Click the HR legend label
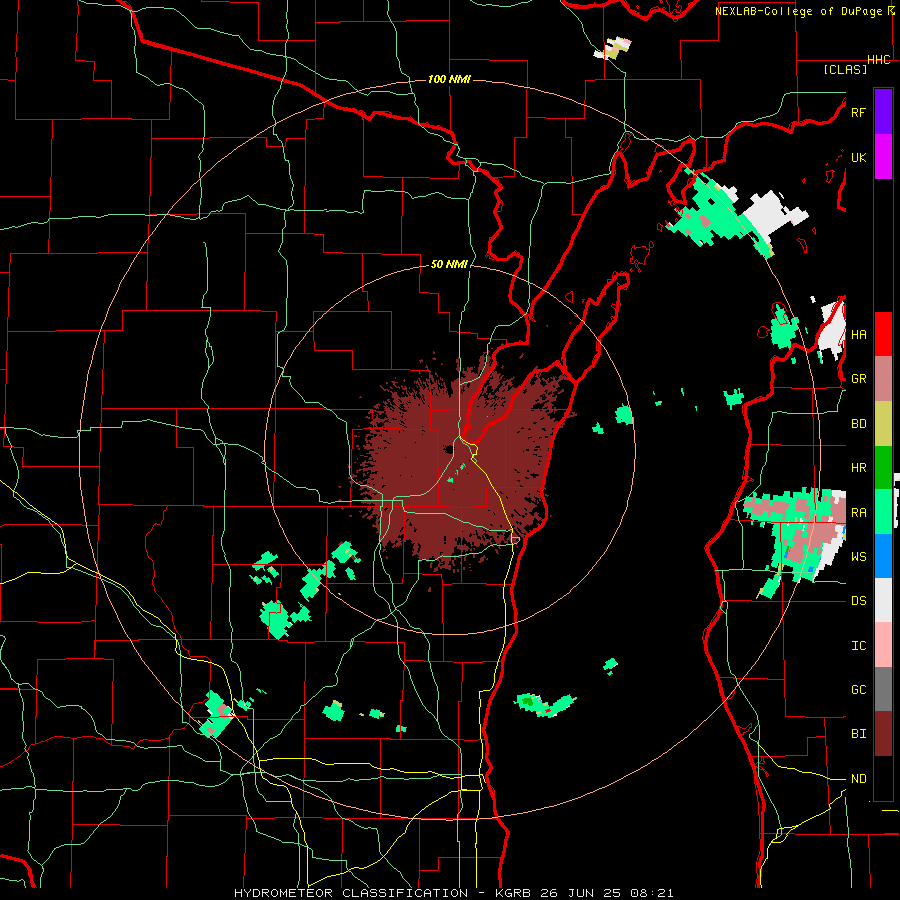900x900 pixels. [x=858, y=468]
